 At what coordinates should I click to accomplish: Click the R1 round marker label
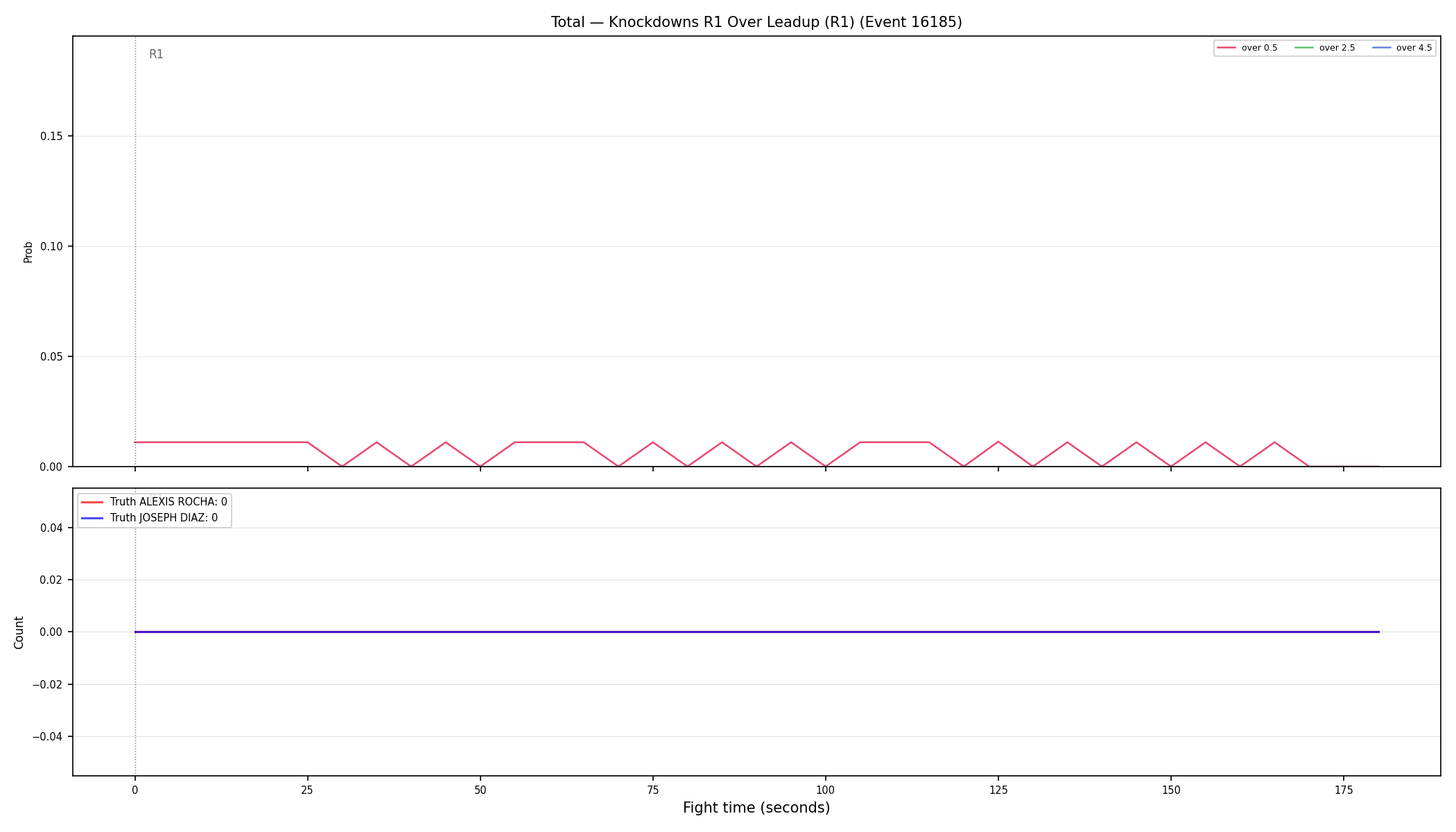pyautogui.click(x=156, y=54)
